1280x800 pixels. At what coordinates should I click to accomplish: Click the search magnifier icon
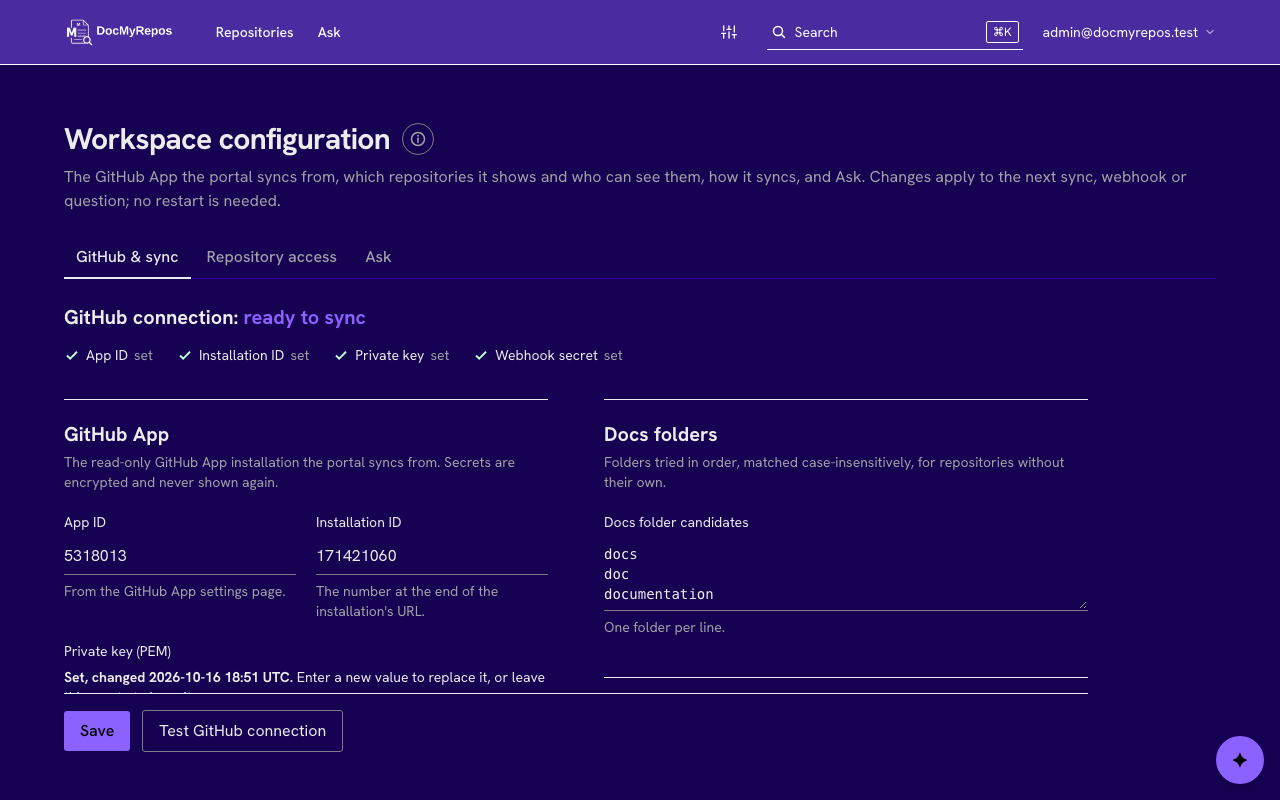point(779,32)
